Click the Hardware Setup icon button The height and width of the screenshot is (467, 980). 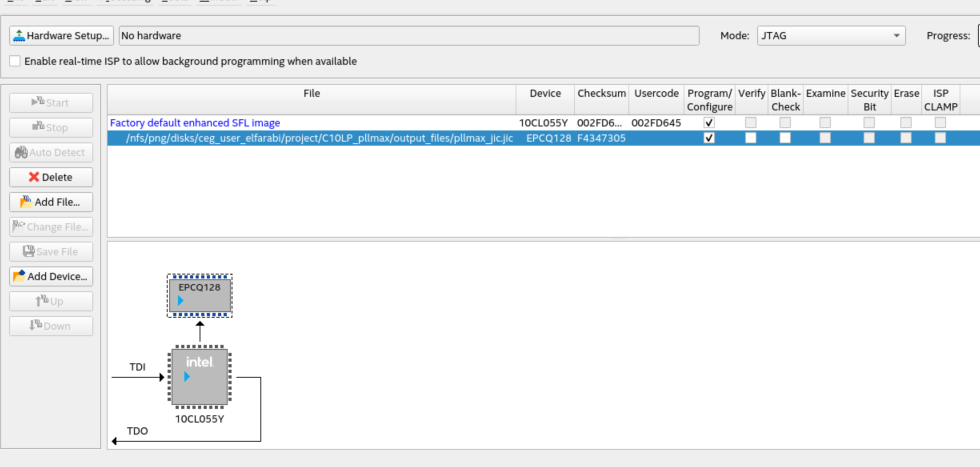tap(61, 36)
